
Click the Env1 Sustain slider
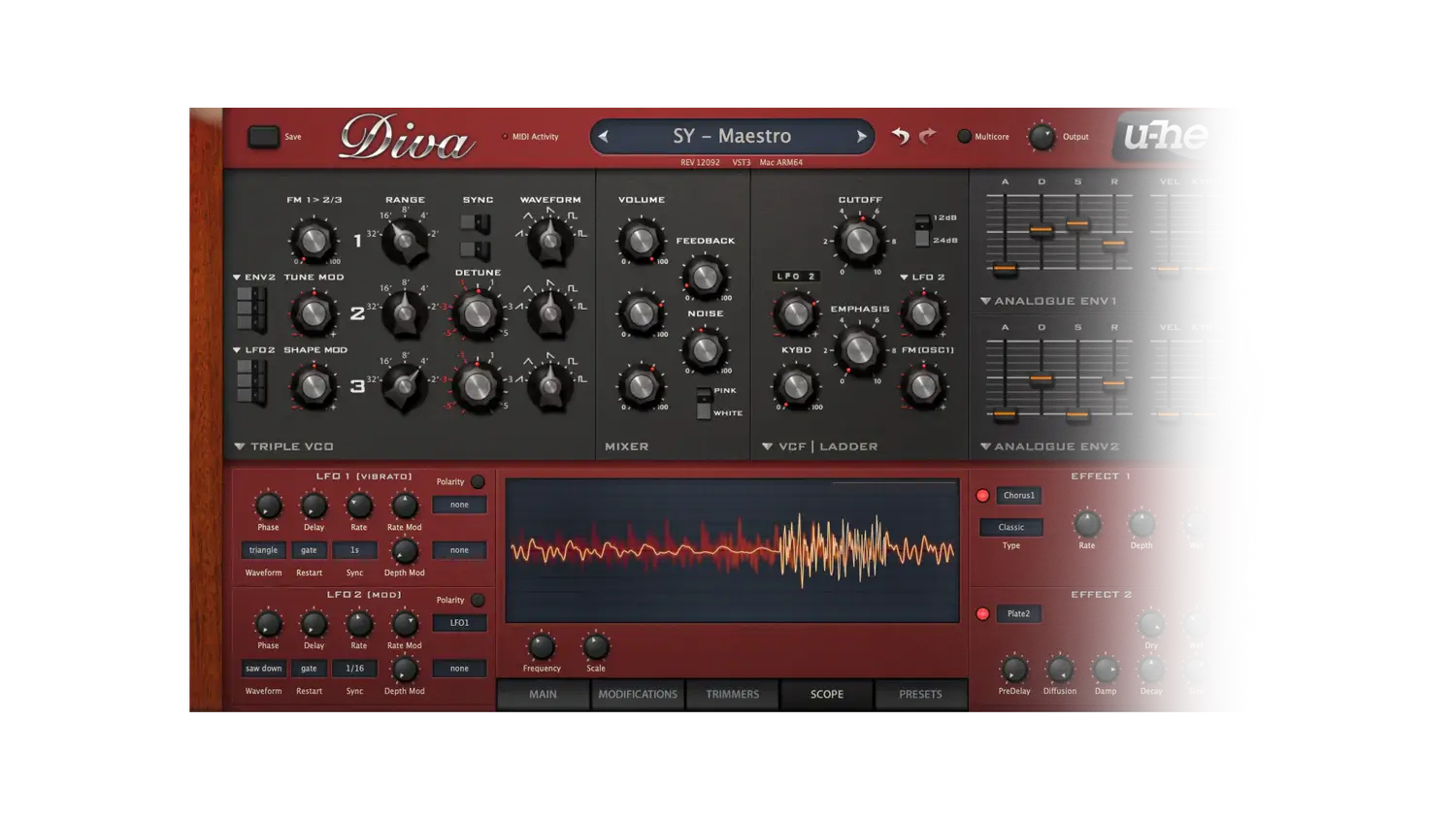click(1077, 224)
